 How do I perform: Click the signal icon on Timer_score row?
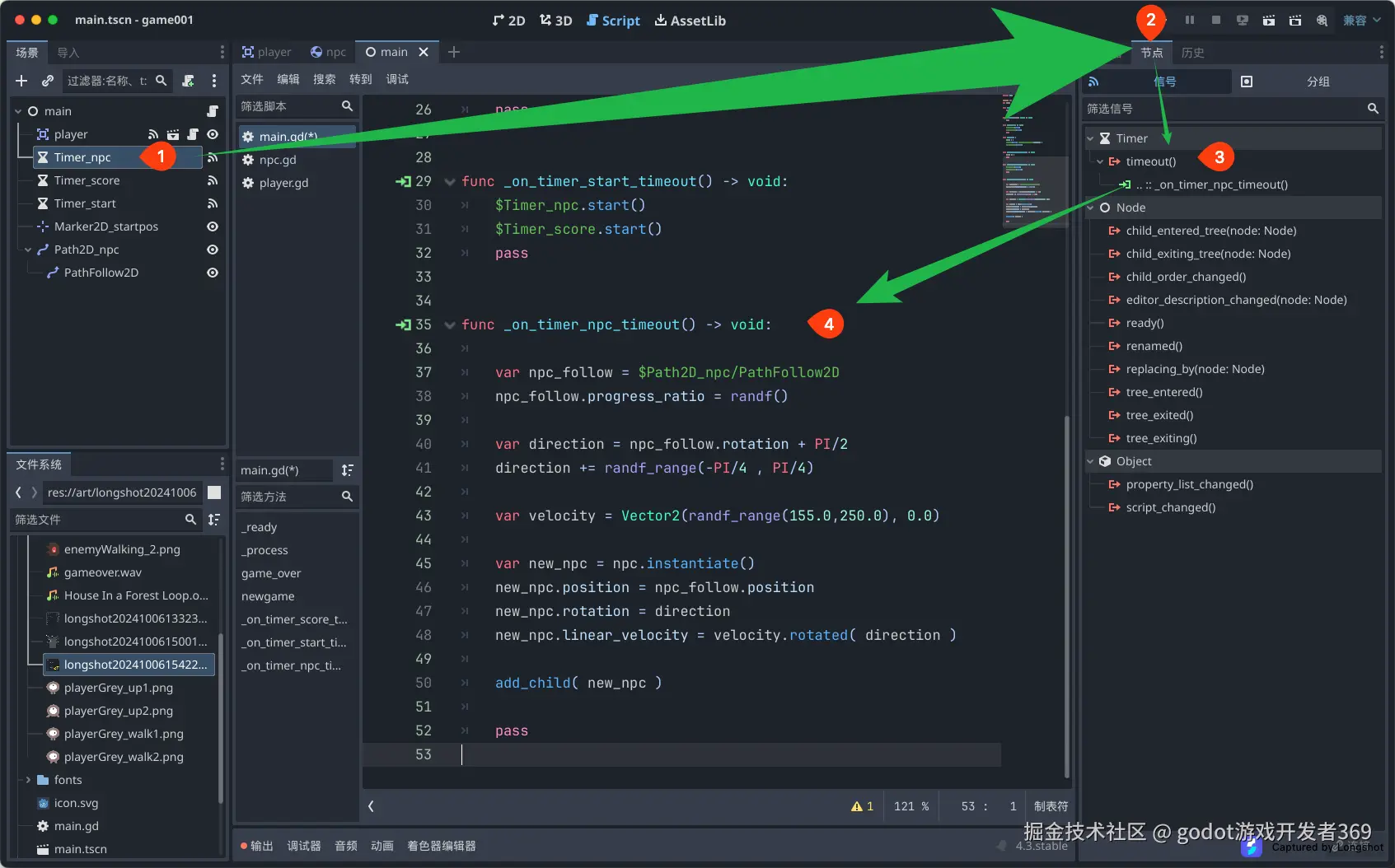coord(213,180)
